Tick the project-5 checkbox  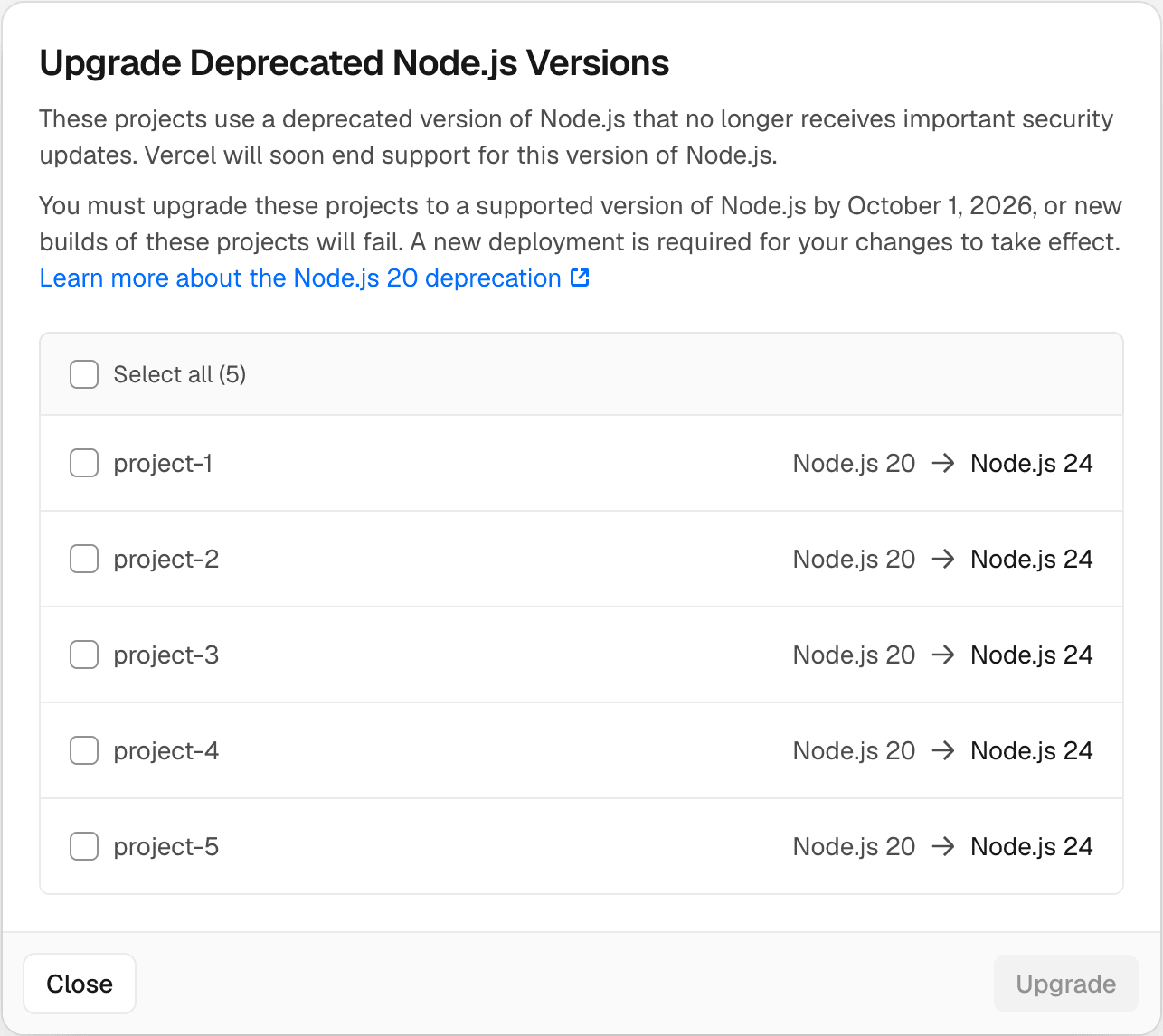(84, 846)
